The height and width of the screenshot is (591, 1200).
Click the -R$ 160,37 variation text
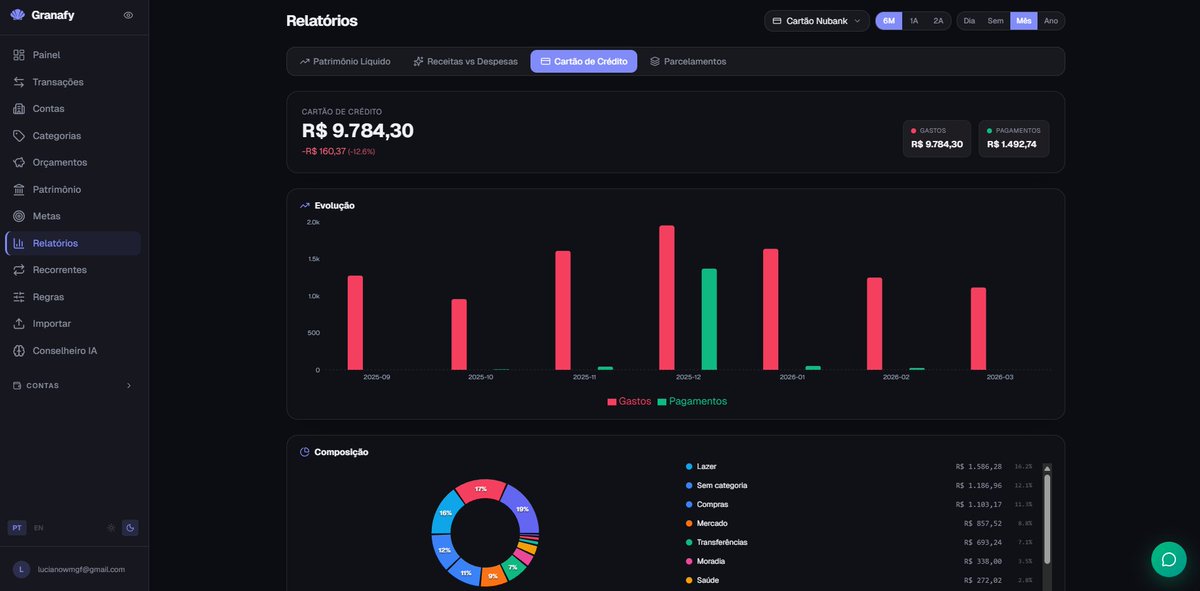[324, 151]
